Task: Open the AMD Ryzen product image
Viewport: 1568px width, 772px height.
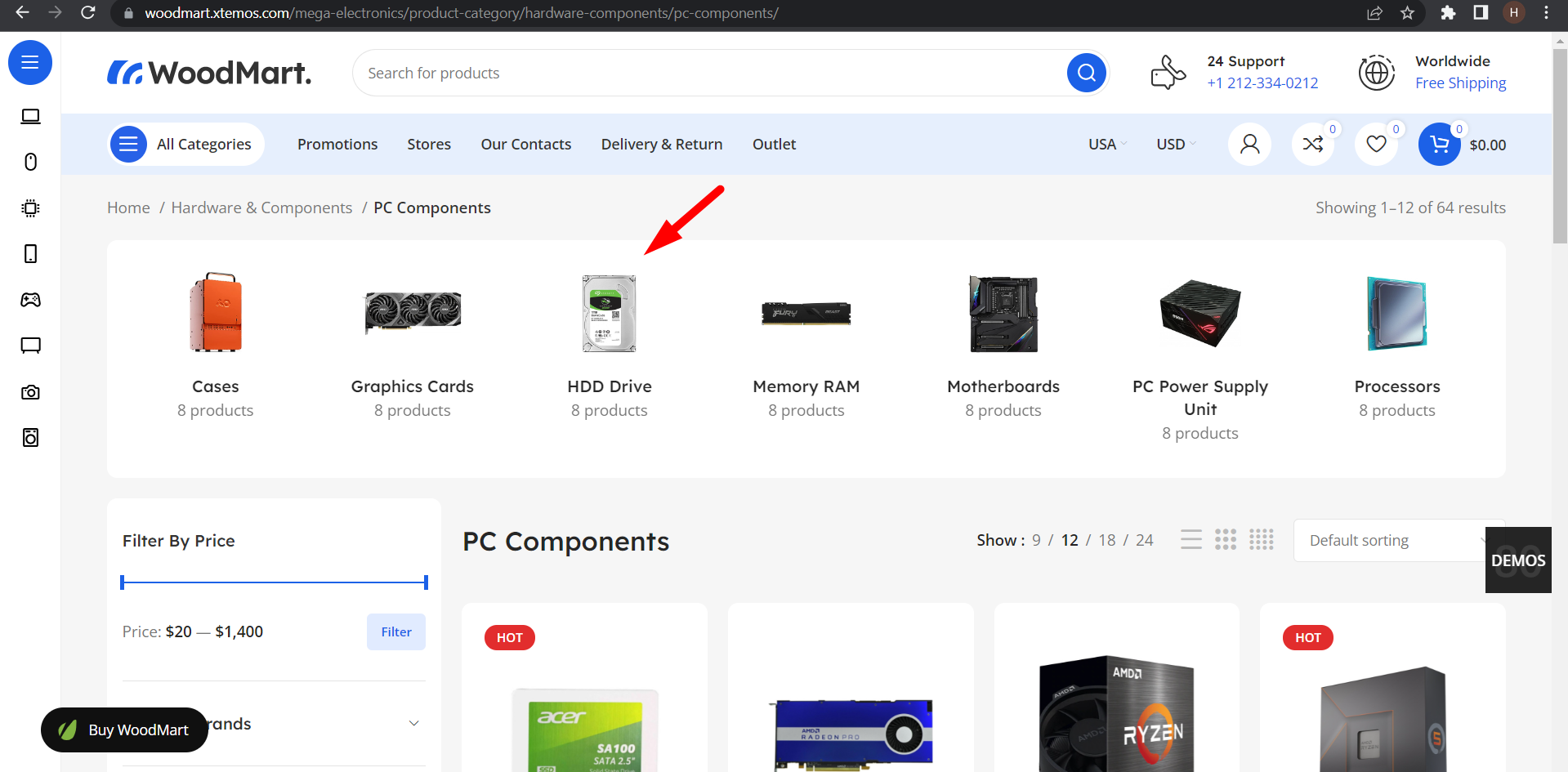Action: tap(1117, 713)
